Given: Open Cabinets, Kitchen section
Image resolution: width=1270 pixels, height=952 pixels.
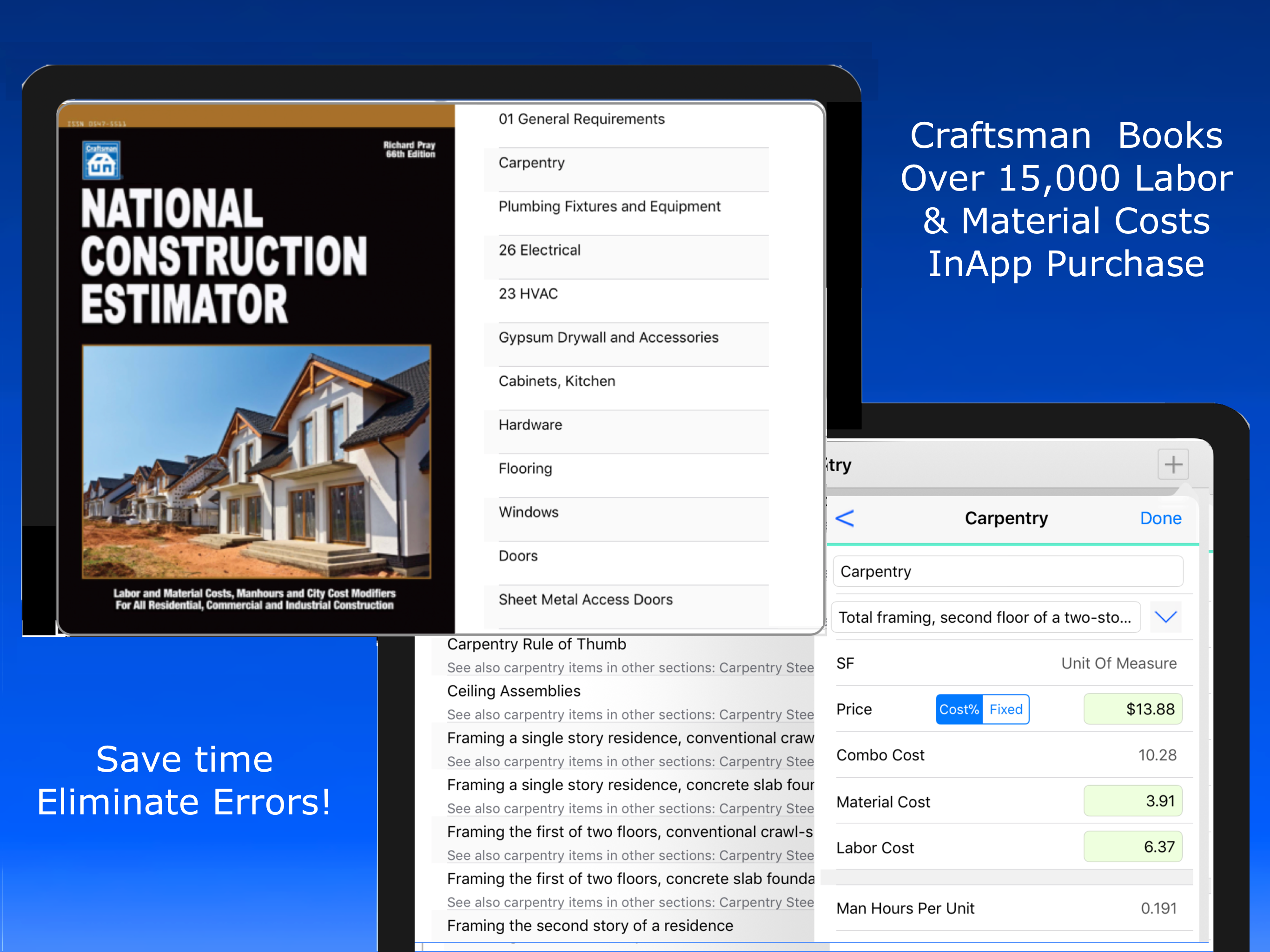Looking at the screenshot, I should pyautogui.click(x=626, y=388).
